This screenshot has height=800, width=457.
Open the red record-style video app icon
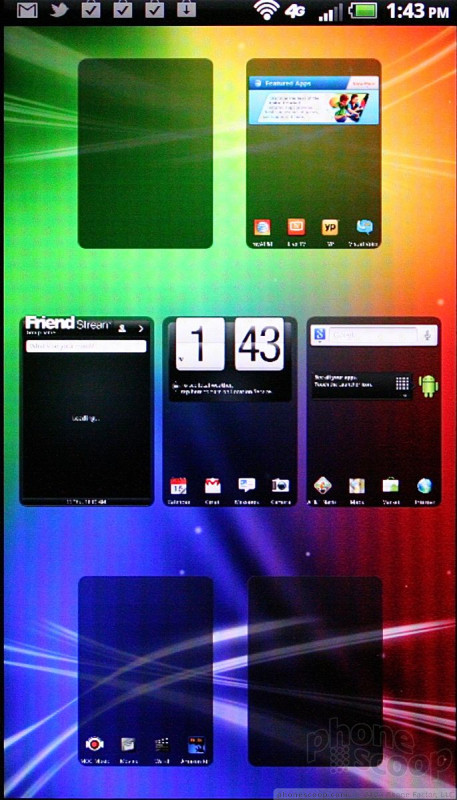pos(94,744)
